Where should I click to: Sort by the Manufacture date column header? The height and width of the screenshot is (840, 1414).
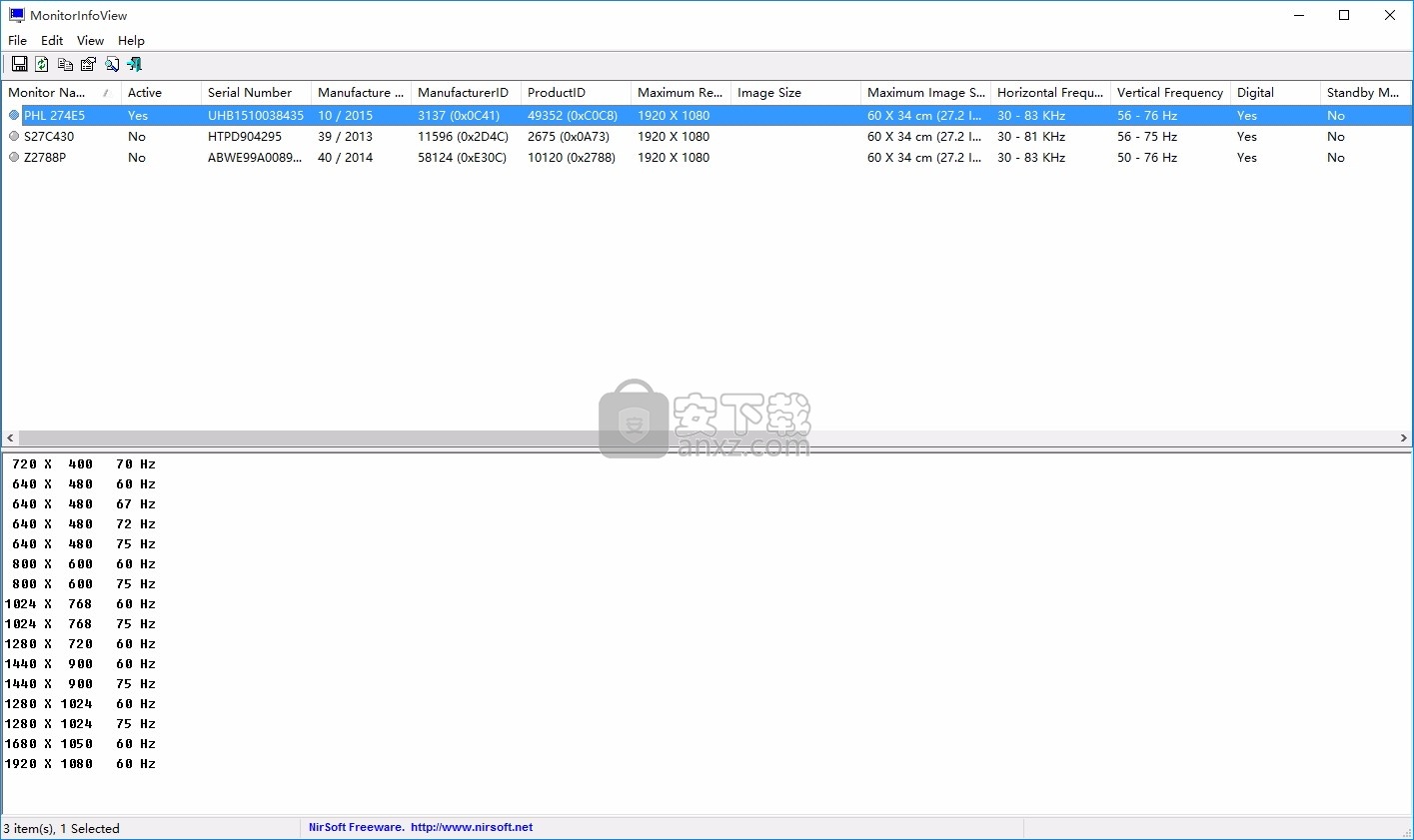[361, 92]
